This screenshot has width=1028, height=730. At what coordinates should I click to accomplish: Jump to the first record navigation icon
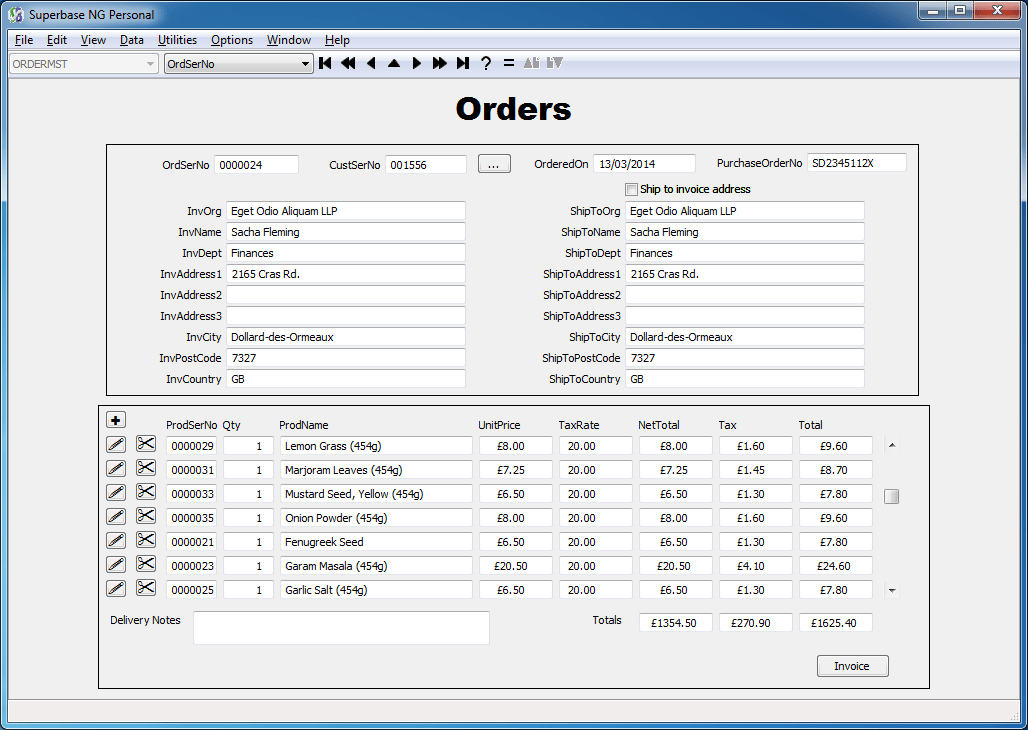(x=325, y=62)
